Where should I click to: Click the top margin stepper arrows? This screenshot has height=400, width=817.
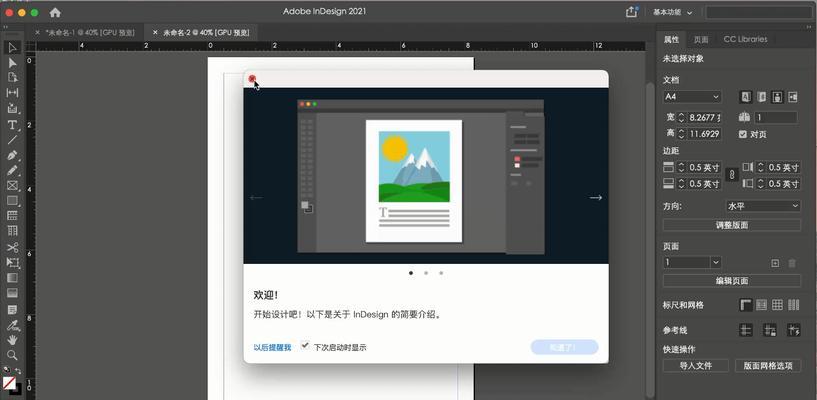pyautogui.click(x=682, y=168)
